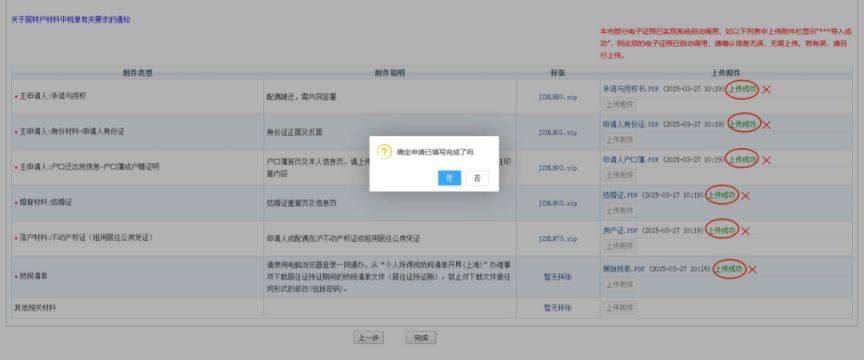Click 上传附件 in the 户口簿 row
The height and width of the screenshot is (360, 864).
pyautogui.click(x=620, y=175)
